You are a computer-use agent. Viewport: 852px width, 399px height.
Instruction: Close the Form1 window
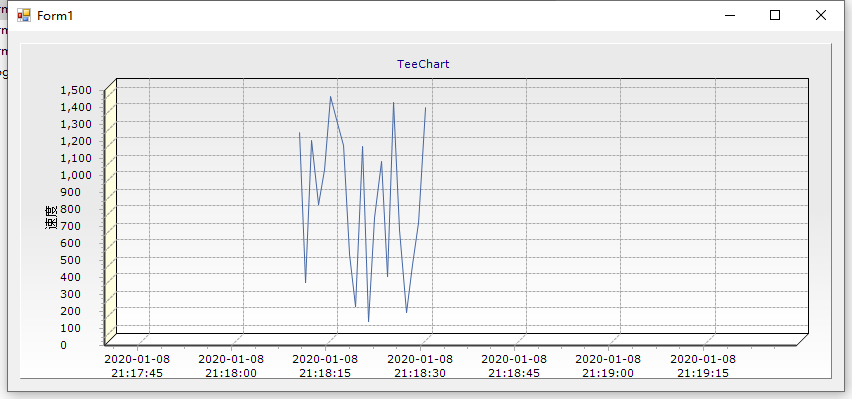[820, 15]
